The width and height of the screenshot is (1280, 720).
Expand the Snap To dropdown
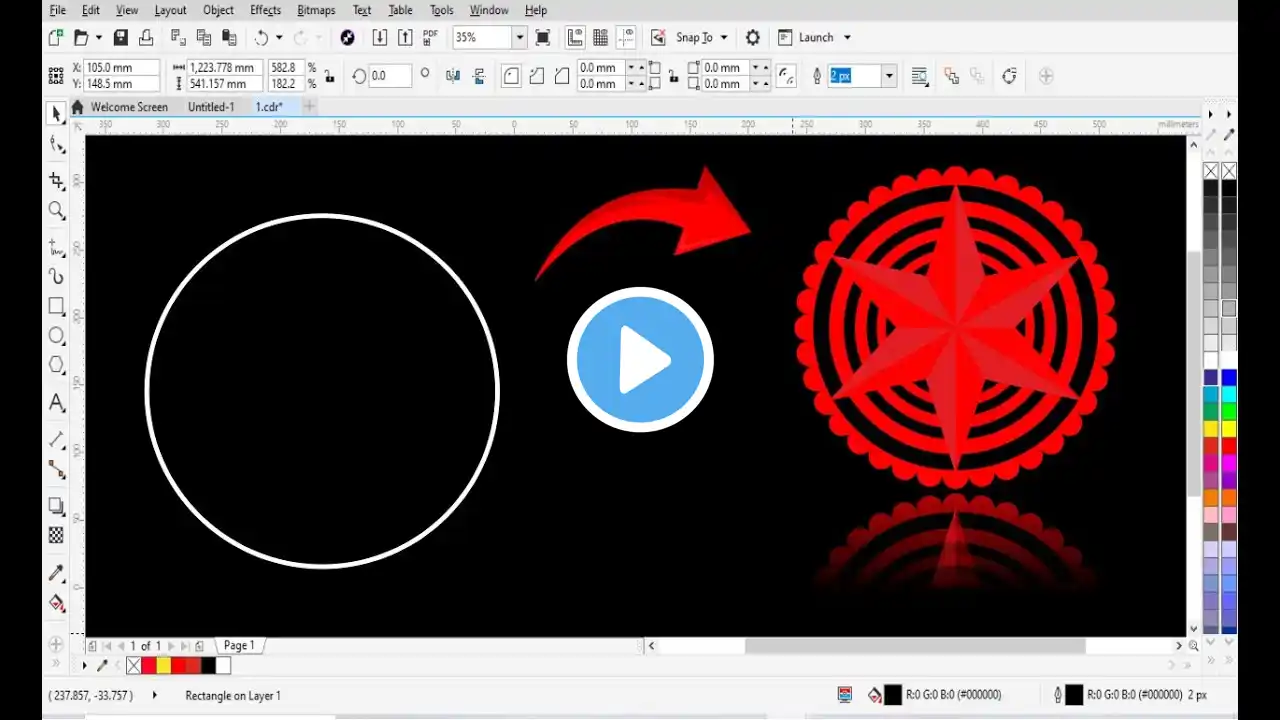(x=724, y=38)
